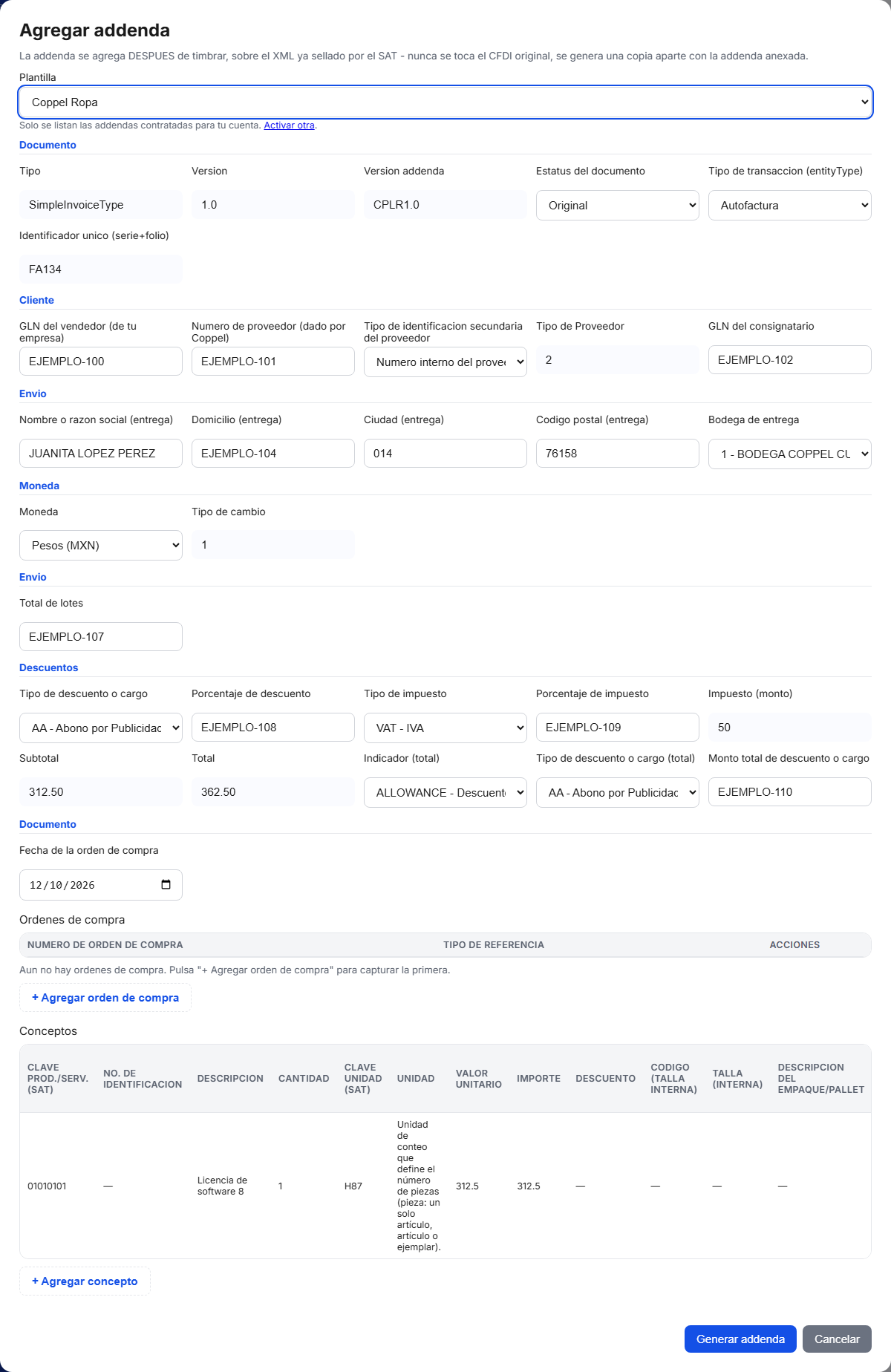
Task: Click the 'H87' clave unidad cell
Action: click(x=353, y=1186)
